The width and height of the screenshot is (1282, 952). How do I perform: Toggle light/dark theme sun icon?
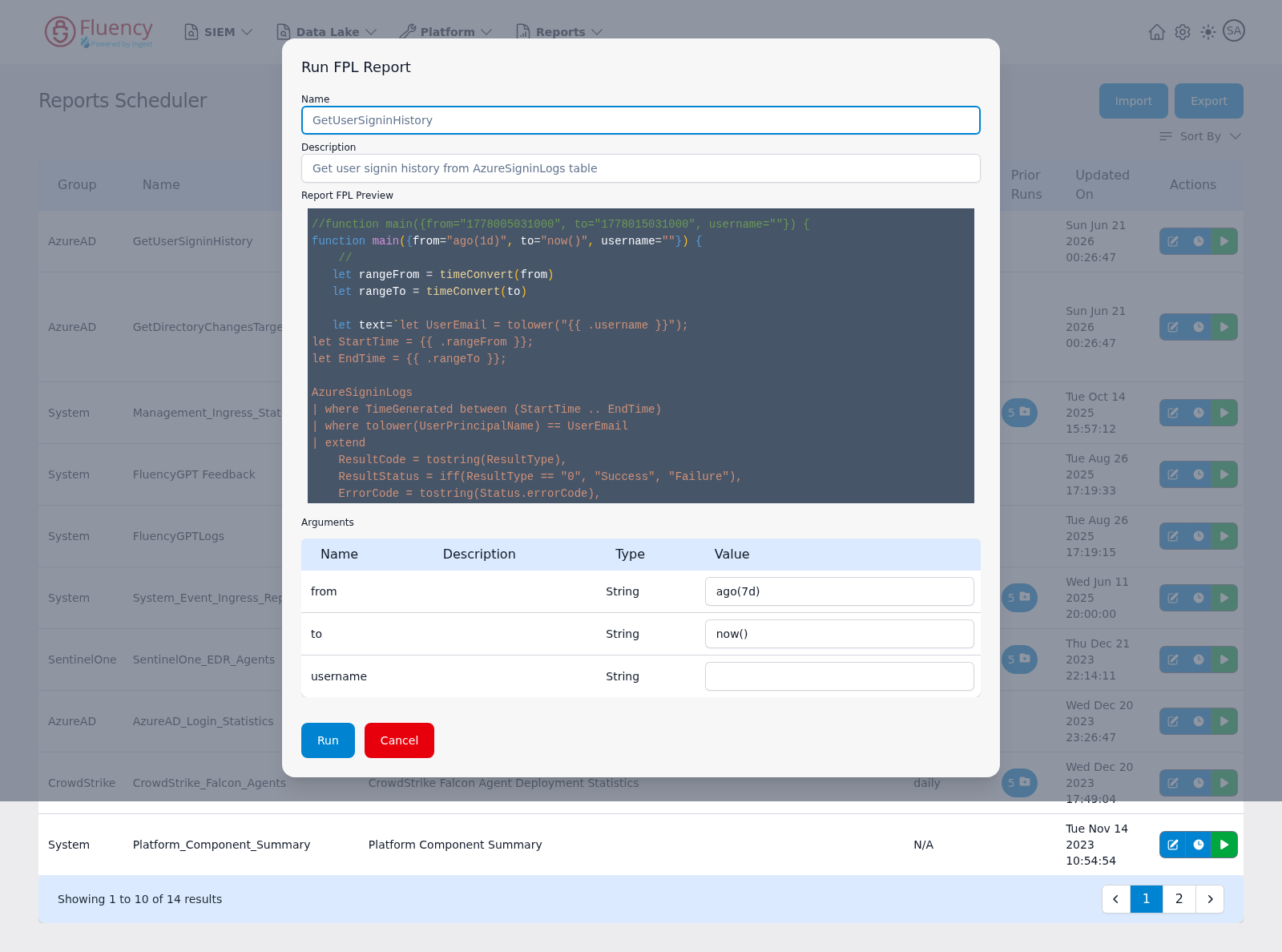point(1207,32)
